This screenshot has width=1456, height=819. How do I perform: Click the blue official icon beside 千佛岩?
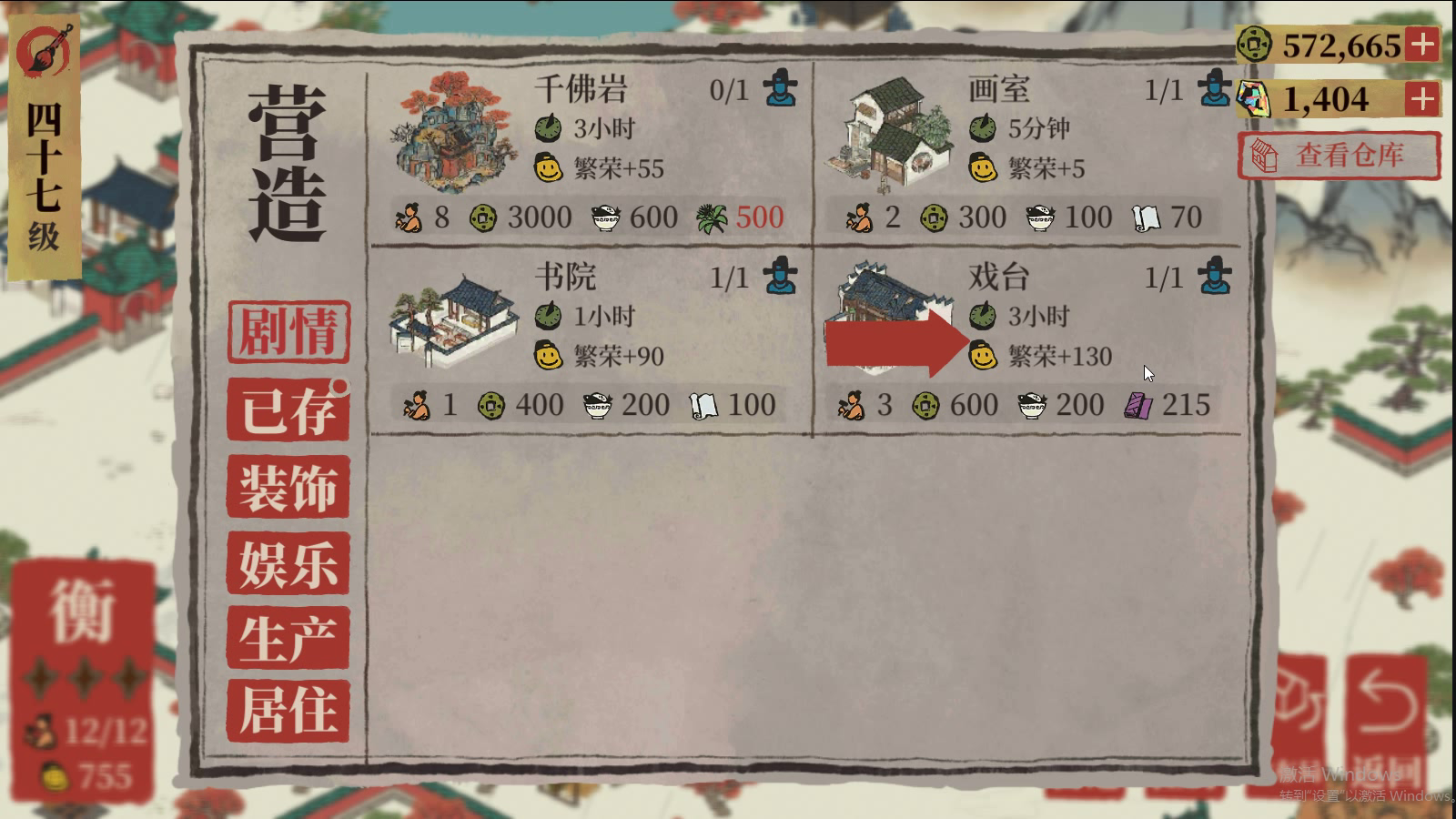tap(779, 88)
